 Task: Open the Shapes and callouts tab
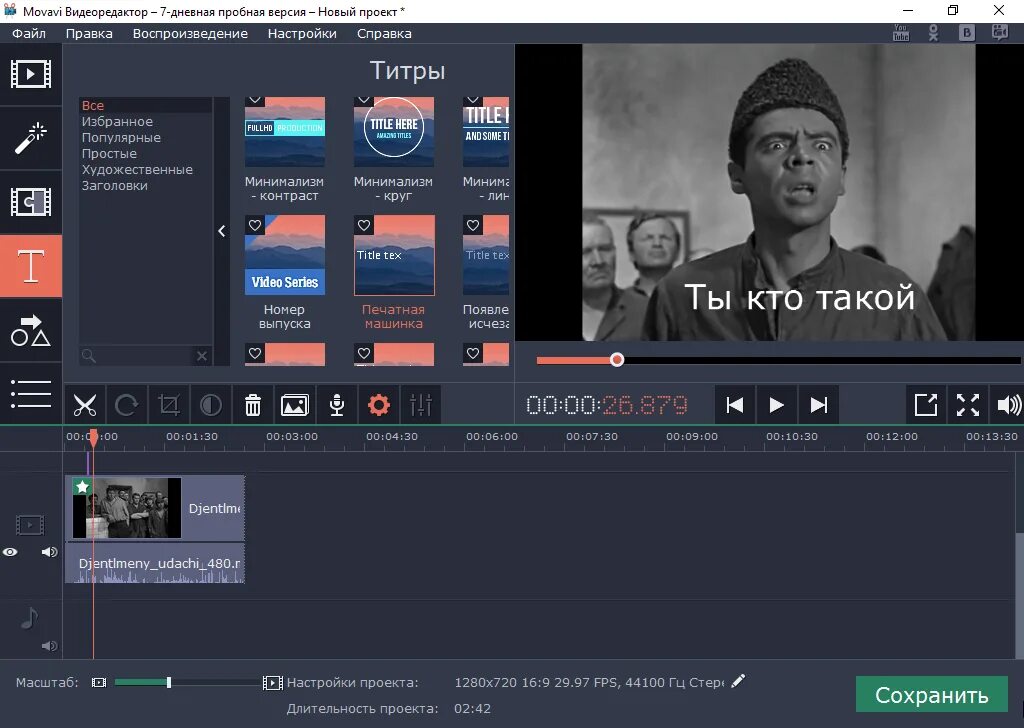[x=31, y=330]
